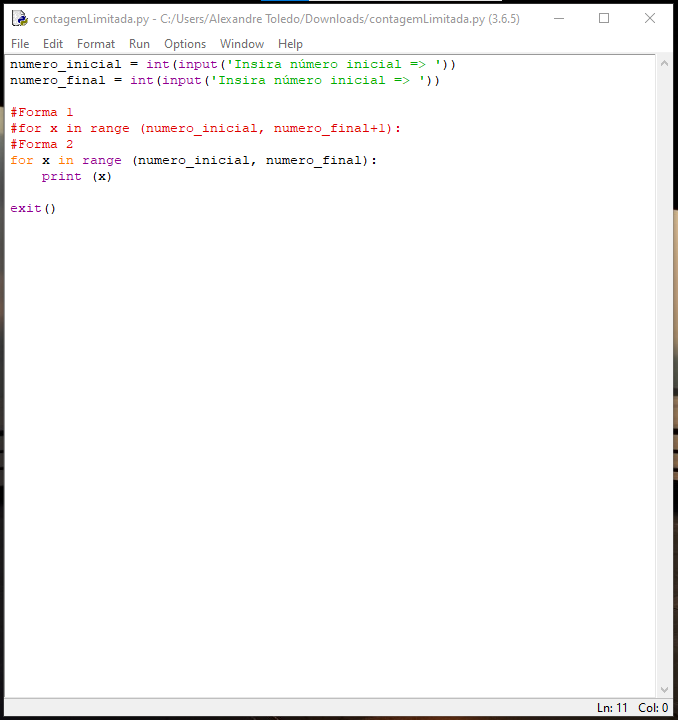Click the #Forma 1 comment line
This screenshot has width=678, height=720.
click(42, 112)
